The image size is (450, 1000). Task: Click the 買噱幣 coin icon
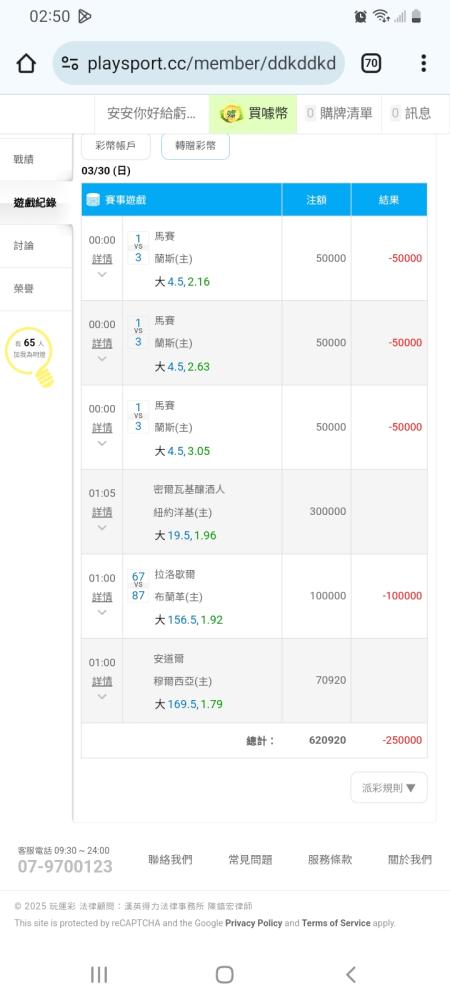pos(231,114)
